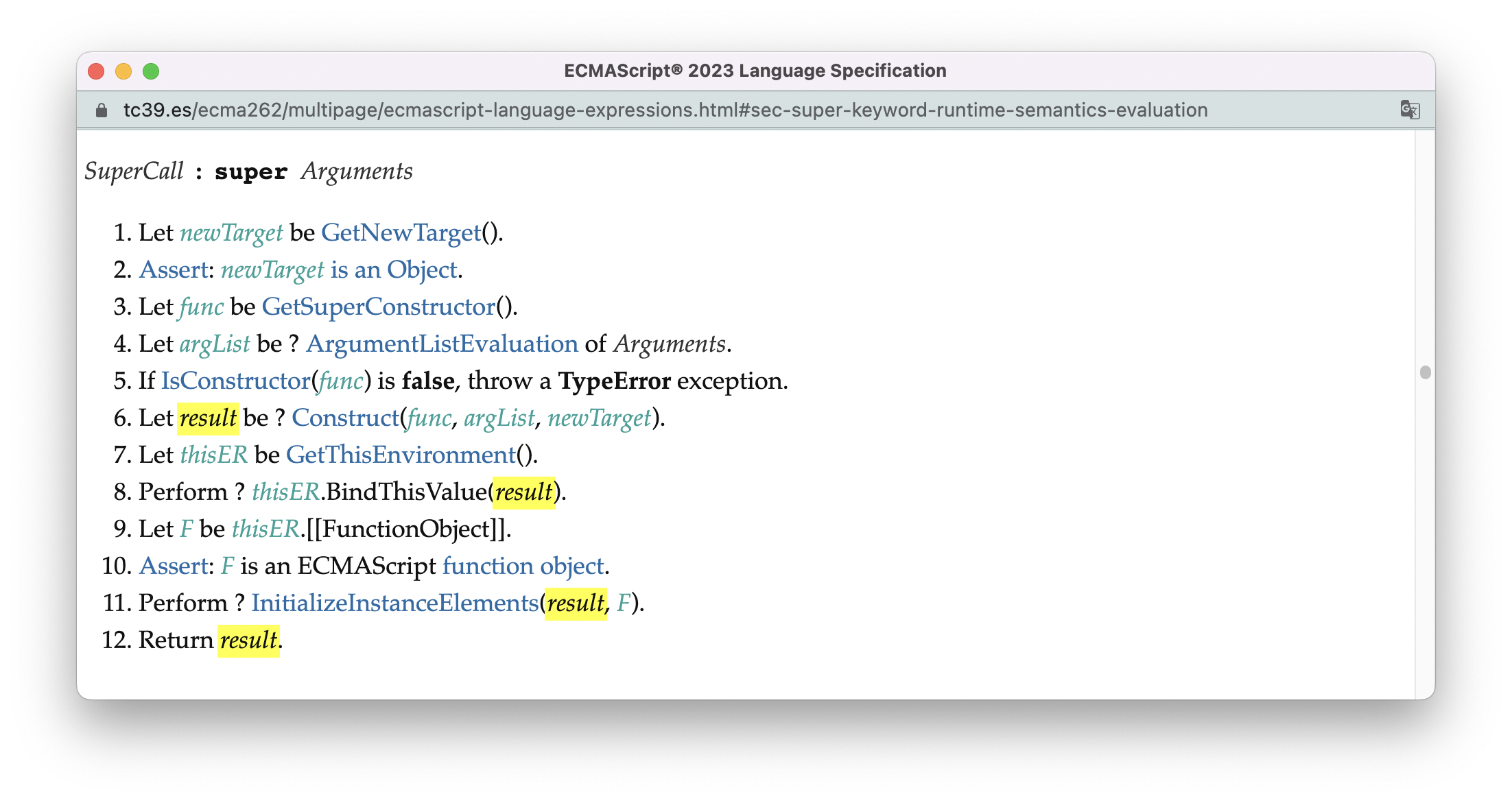1512x801 pixels.
Task: Click newTarget variable in step 1
Action: tap(232, 232)
